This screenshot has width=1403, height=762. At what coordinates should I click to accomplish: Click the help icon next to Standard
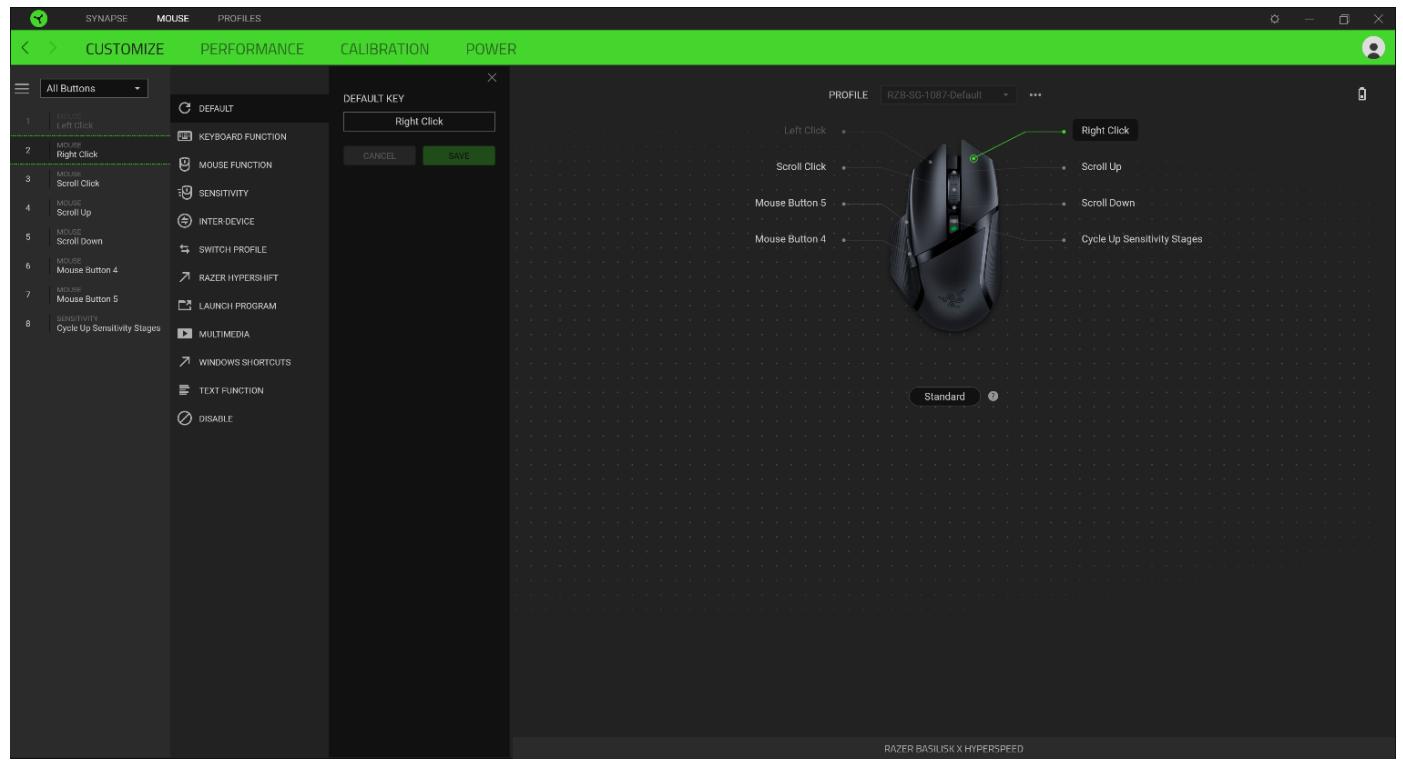[x=992, y=396]
